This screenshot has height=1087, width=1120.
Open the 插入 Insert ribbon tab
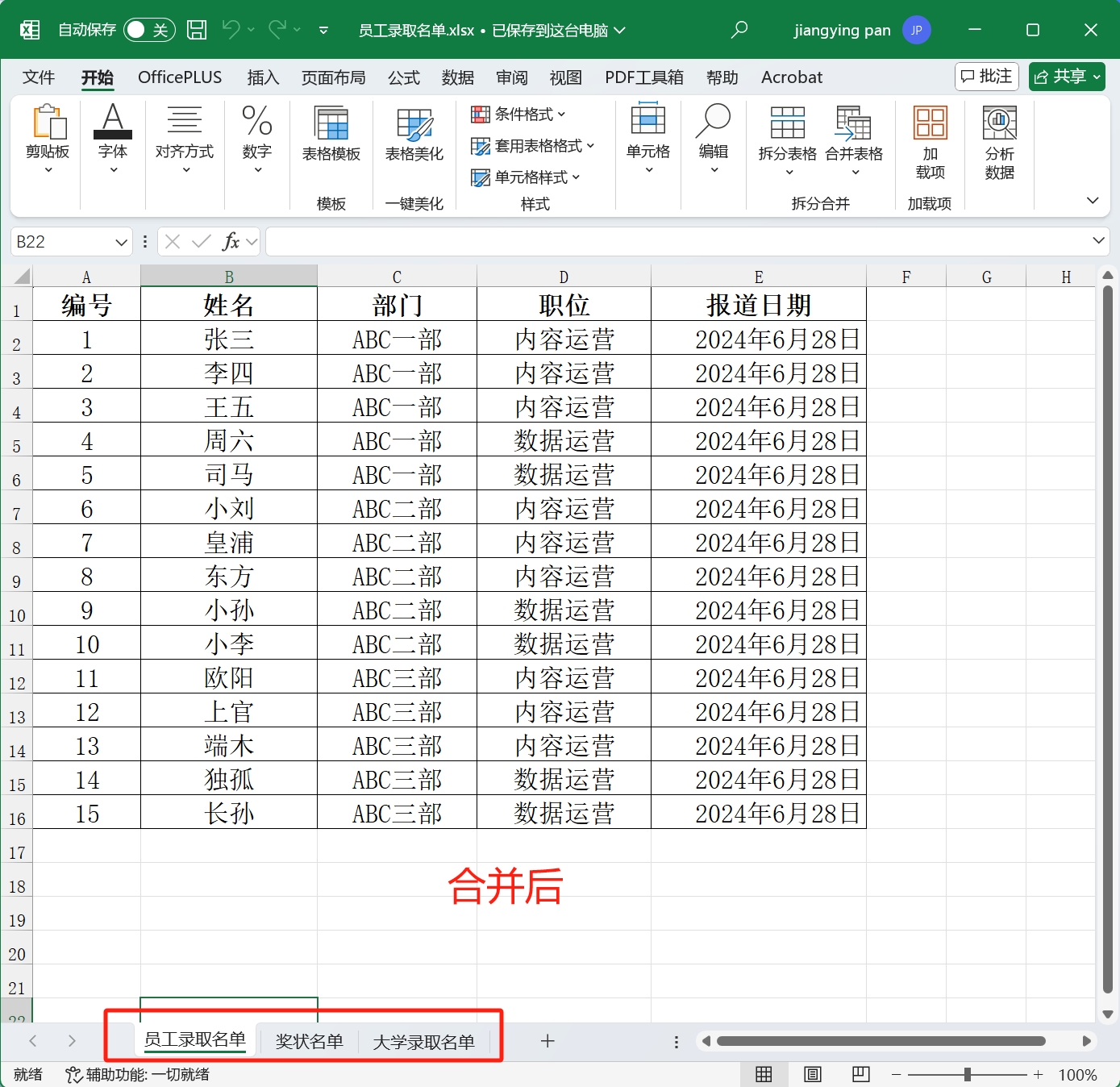point(263,77)
